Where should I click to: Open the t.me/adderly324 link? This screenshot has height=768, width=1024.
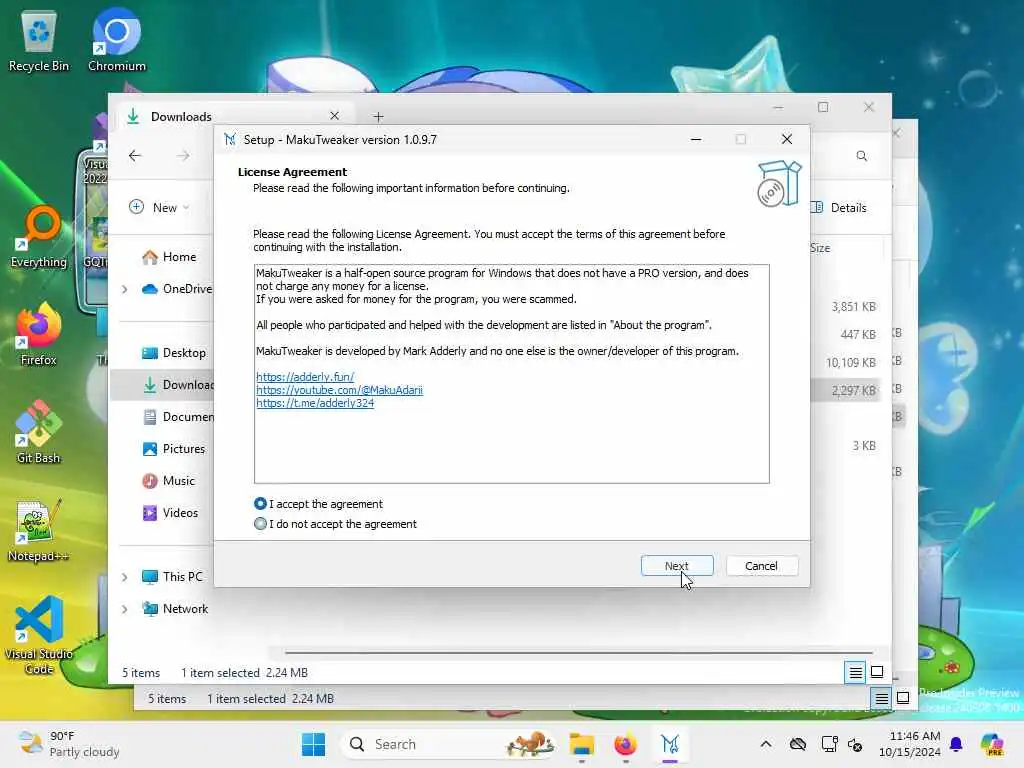coord(315,403)
